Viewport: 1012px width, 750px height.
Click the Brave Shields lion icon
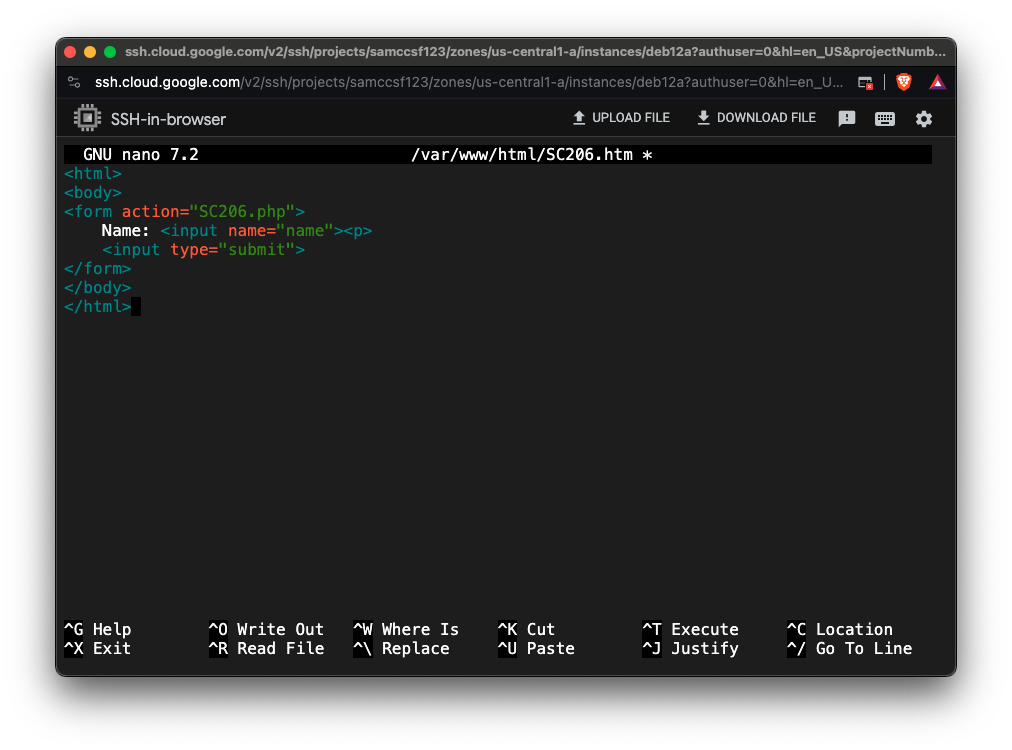pyautogui.click(x=904, y=82)
